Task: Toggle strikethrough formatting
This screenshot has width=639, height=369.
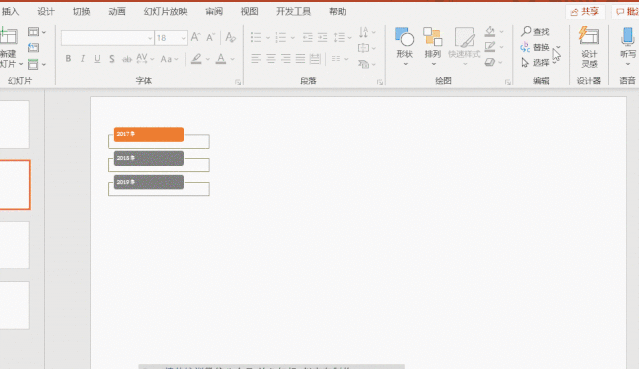Action: click(127, 60)
